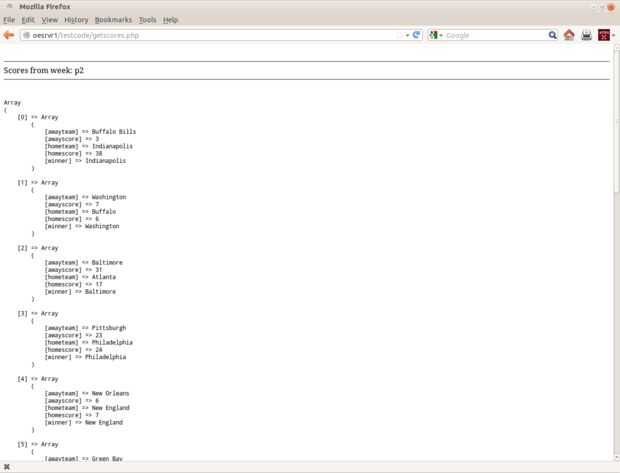Image resolution: width=620 pixels, height=473 pixels.
Task: Click the '[winner] => Baltimore' line
Action: 80,292
